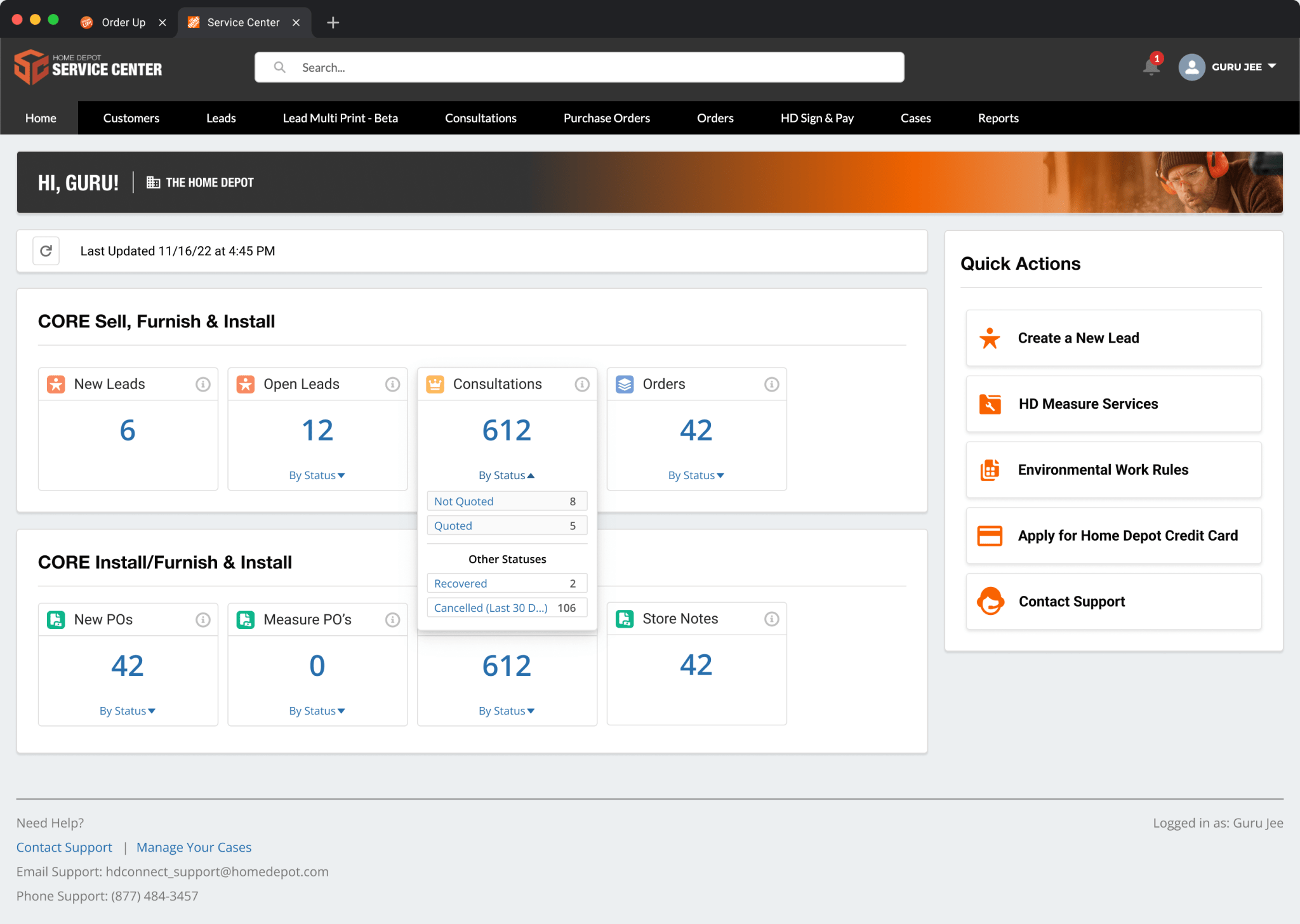The image size is (1300, 924).
Task: Click the Contact Support headset icon
Action: point(990,602)
